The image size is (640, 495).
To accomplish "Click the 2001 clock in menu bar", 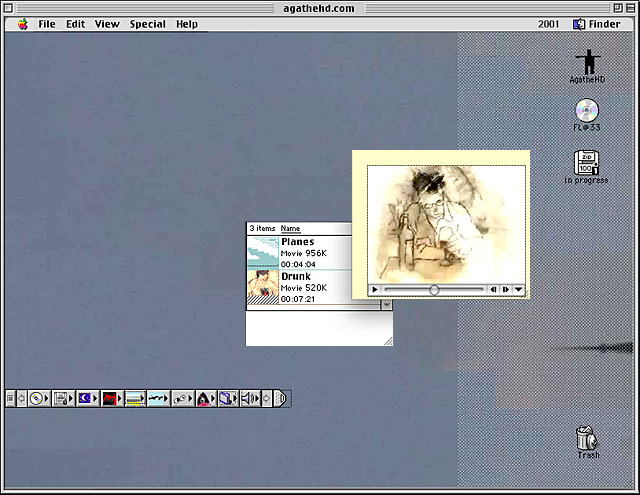I will pos(548,24).
